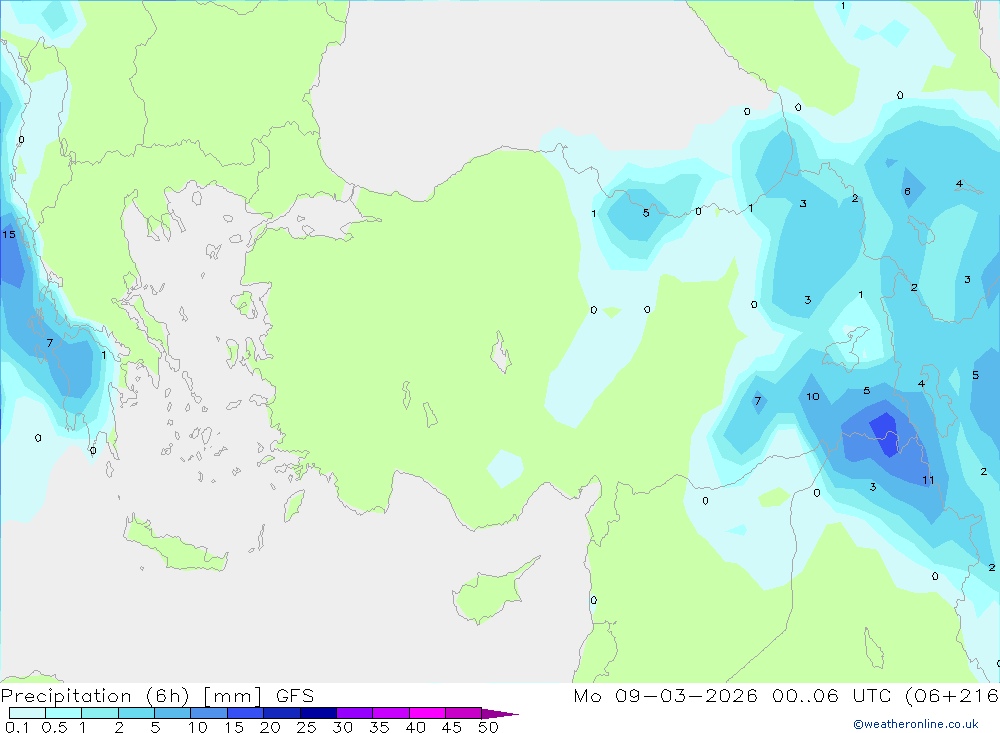Click the 40–45 mm magenta legend box
1000x733 pixels.
pos(427,713)
